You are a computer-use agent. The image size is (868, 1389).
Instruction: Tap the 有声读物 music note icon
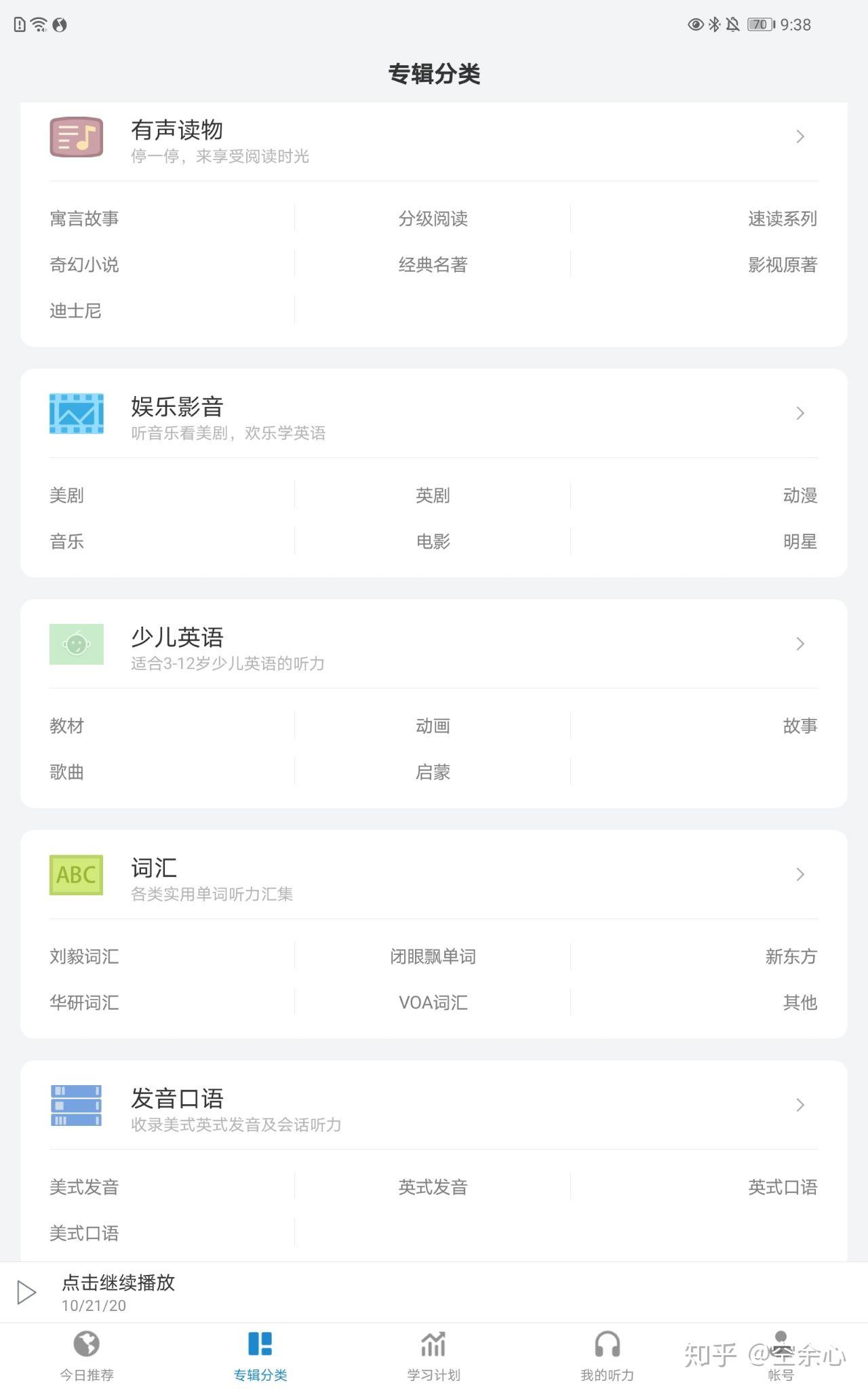[x=76, y=136]
